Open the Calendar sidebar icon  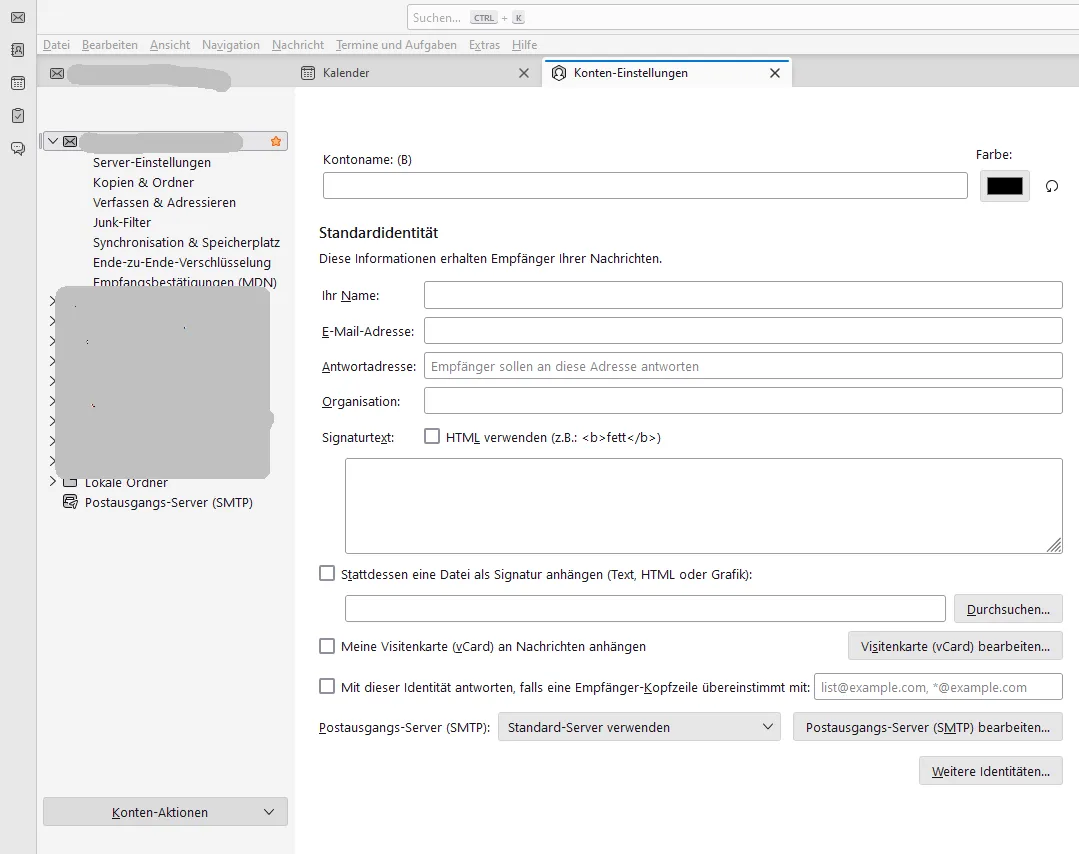(x=18, y=83)
